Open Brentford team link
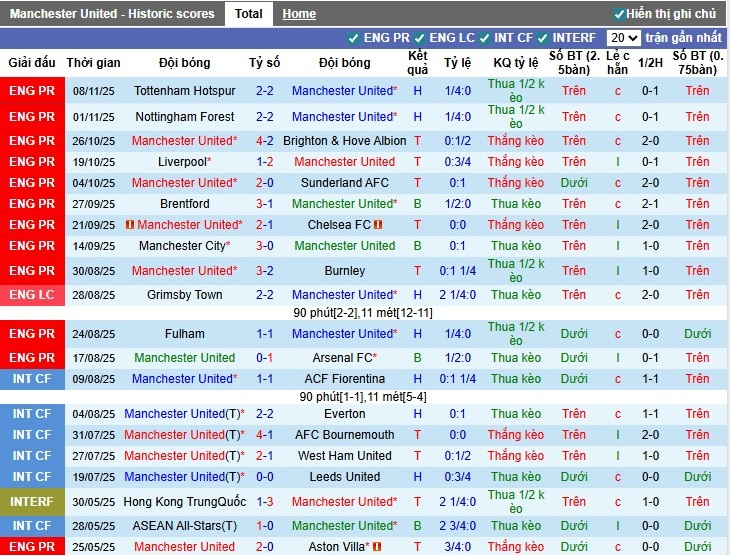Image resolution: width=730 pixels, height=556 pixels. [184, 203]
